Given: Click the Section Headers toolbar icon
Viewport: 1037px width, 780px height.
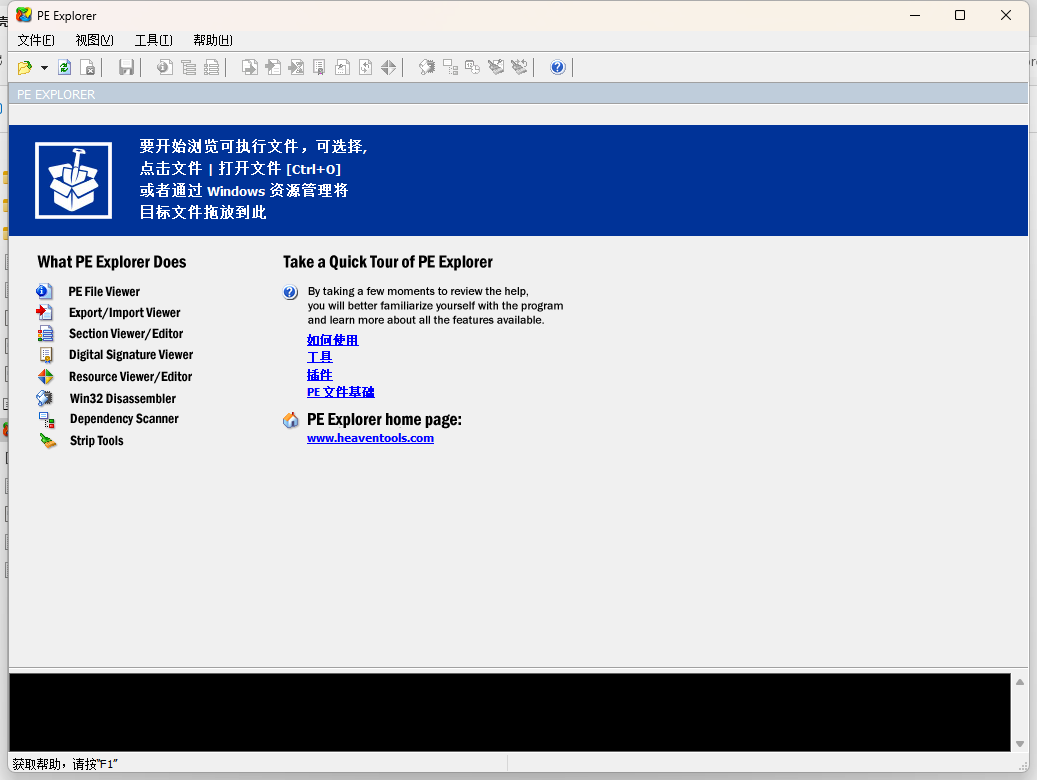Looking at the screenshot, I should tap(212, 67).
